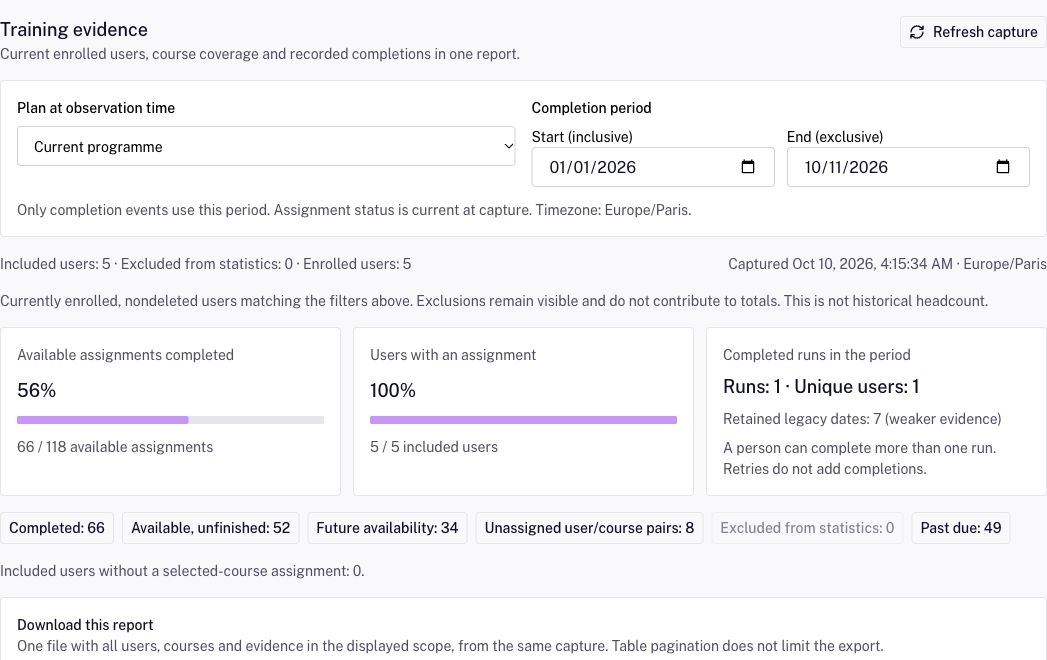The width and height of the screenshot is (1047, 660).
Task: Click the 5 / 5 included users text
Action: [434, 447]
